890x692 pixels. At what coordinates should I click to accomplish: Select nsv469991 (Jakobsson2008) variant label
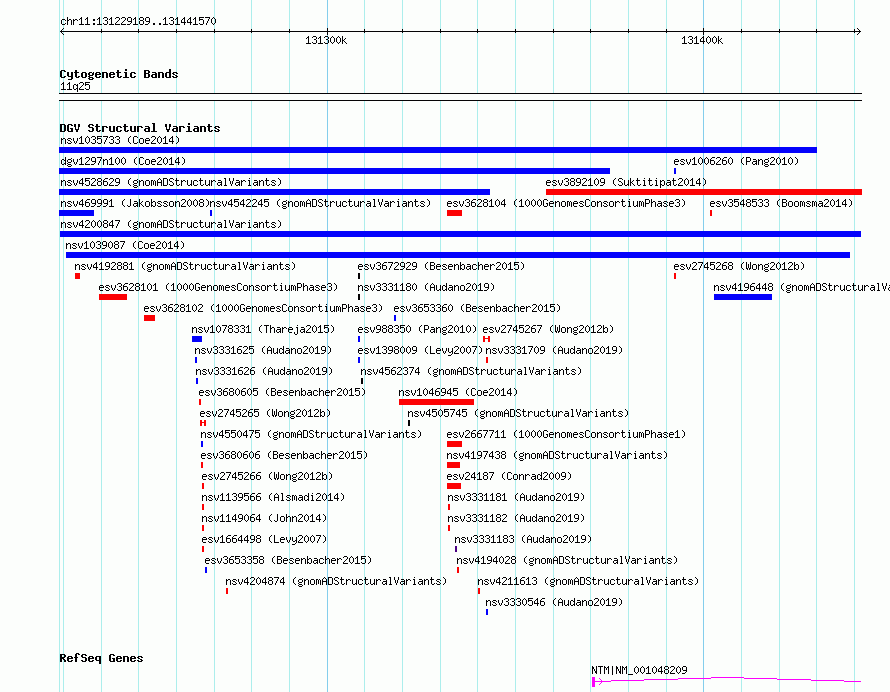(135, 203)
